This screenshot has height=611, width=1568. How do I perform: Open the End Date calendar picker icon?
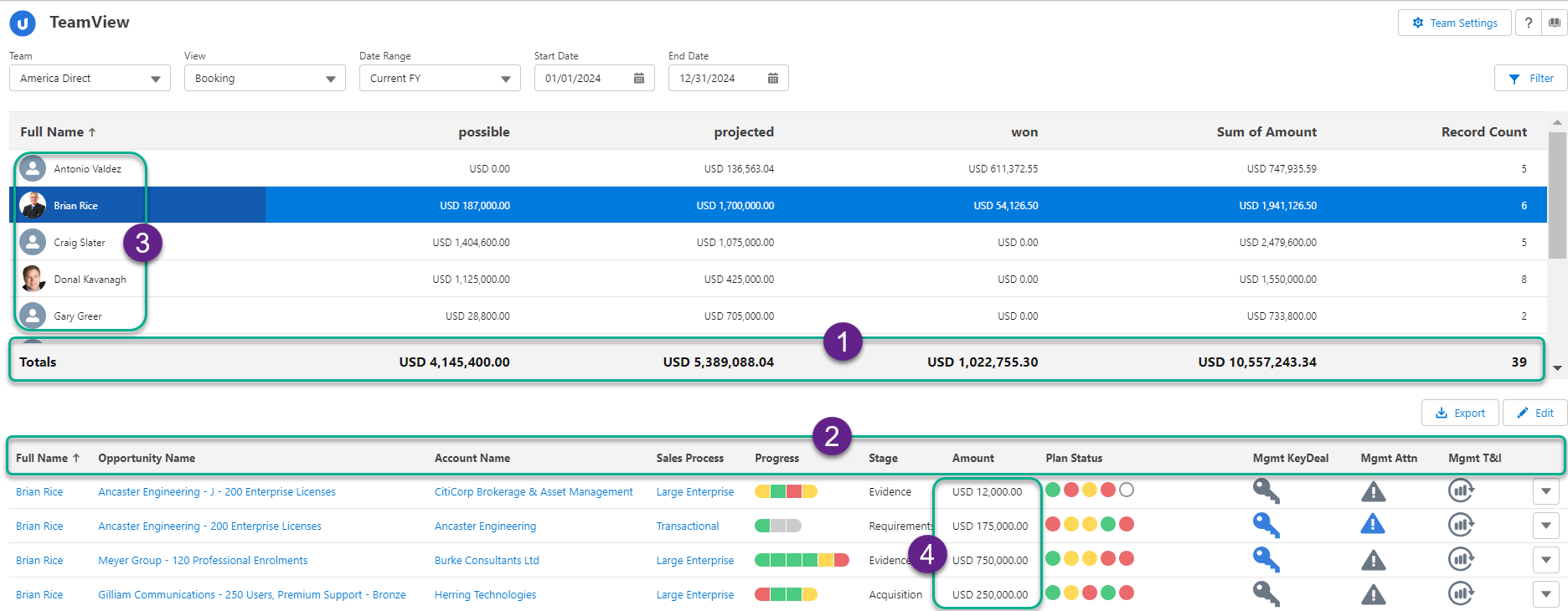[x=773, y=79]
